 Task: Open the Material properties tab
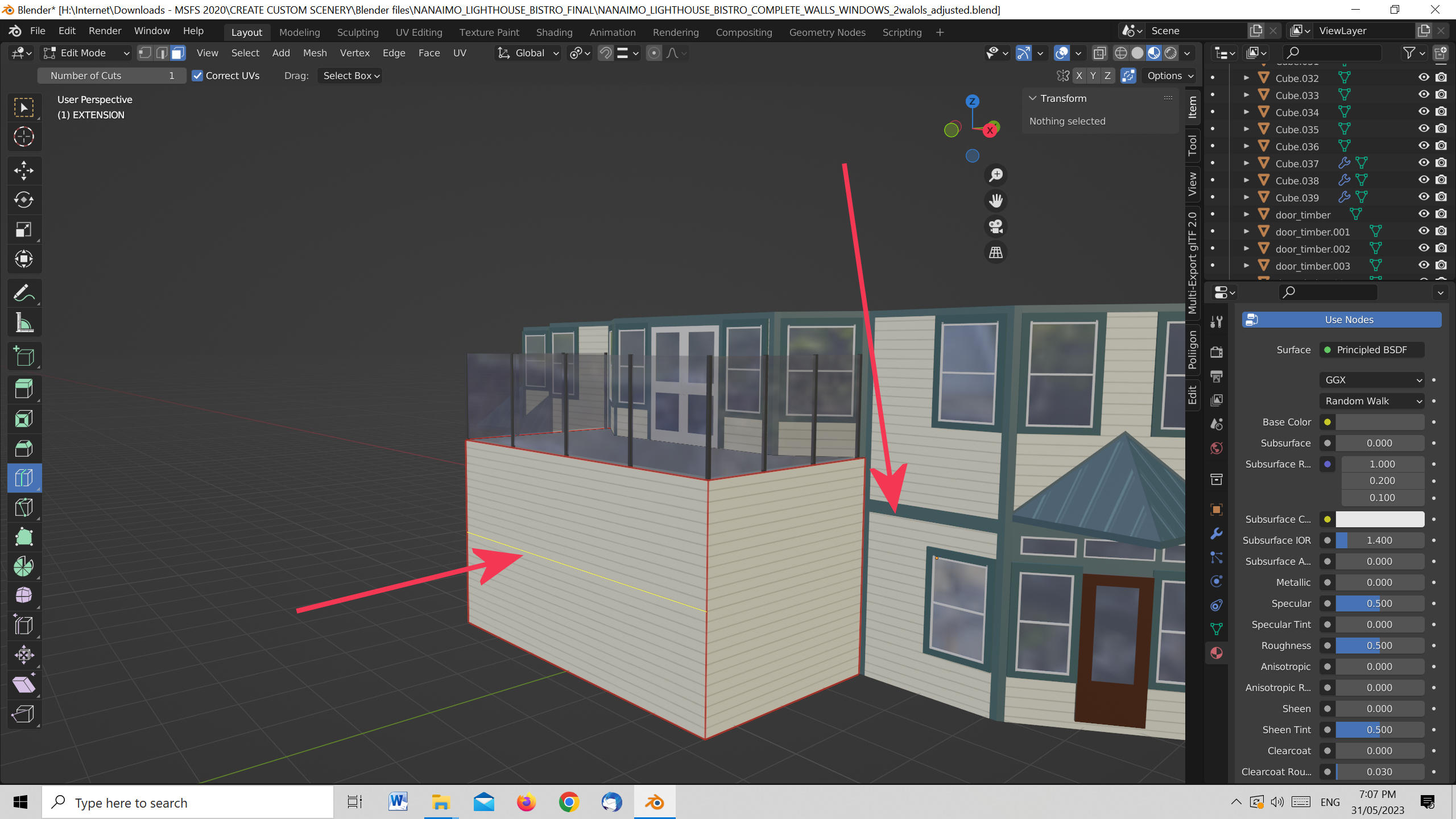pyautogui.click(x=1217, y=652)
